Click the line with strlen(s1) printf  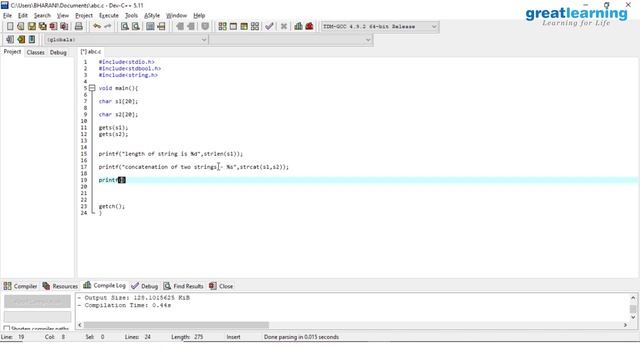[x=171, y=154]
